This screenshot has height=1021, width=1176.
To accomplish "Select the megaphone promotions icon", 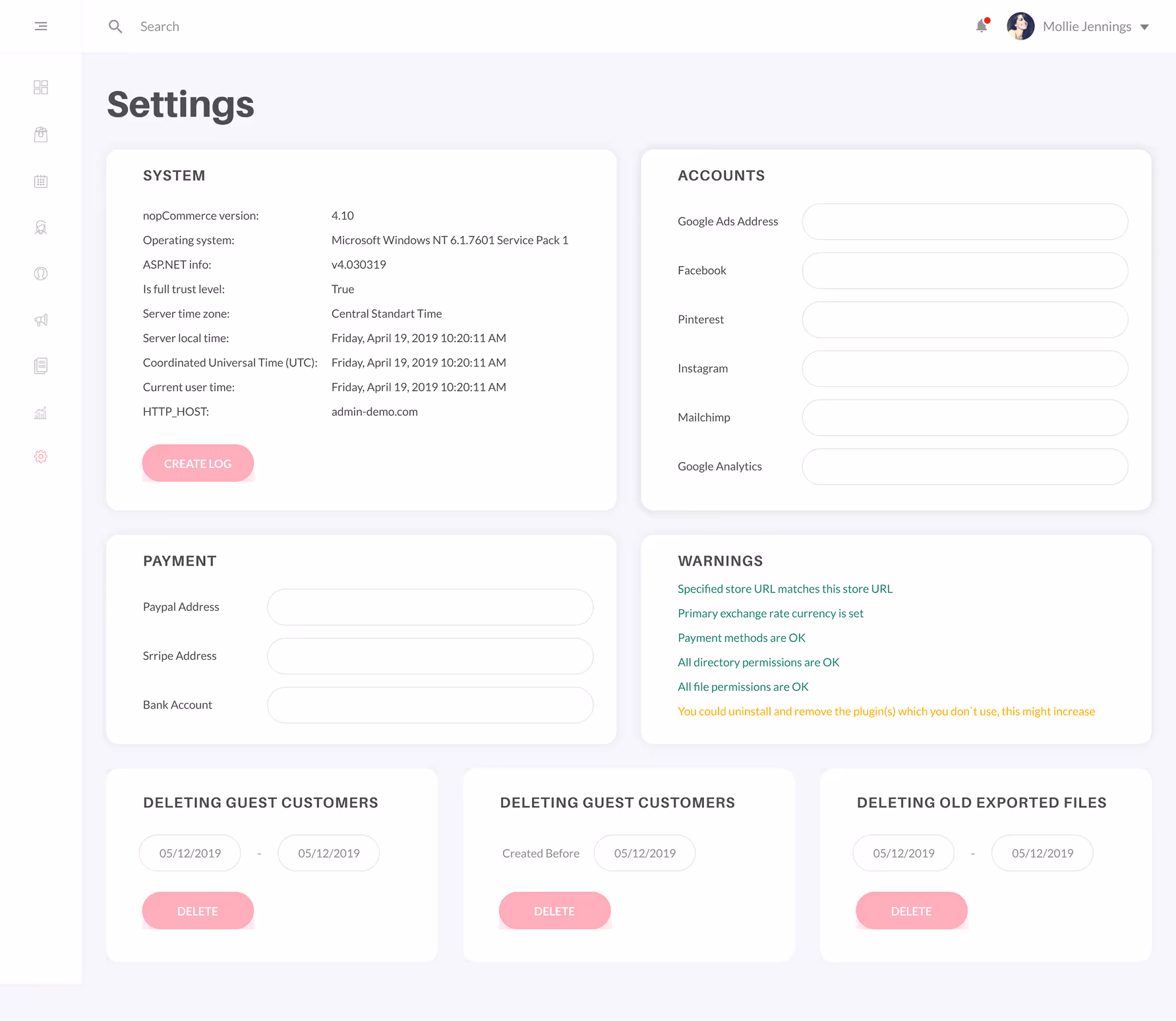I will click(x=40, y=320).
